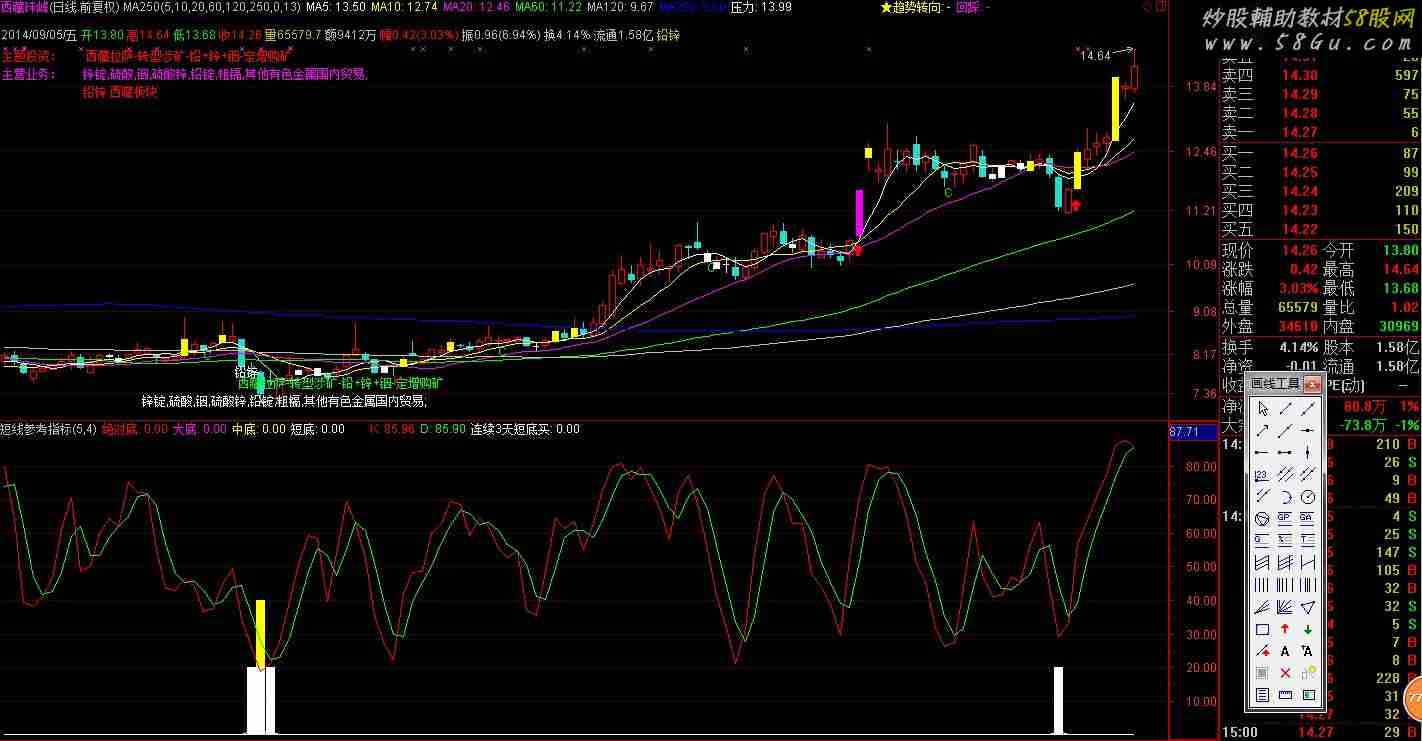
Task: Click the 卖三 14.29 order row
Action: (1321, 94)
